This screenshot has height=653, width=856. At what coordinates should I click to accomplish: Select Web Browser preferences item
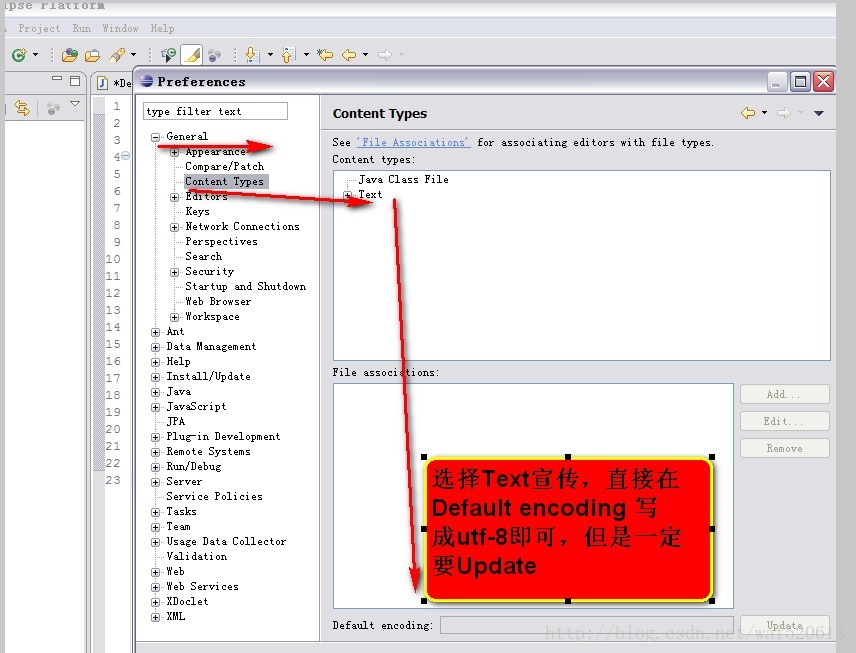(x=218, y=301)
